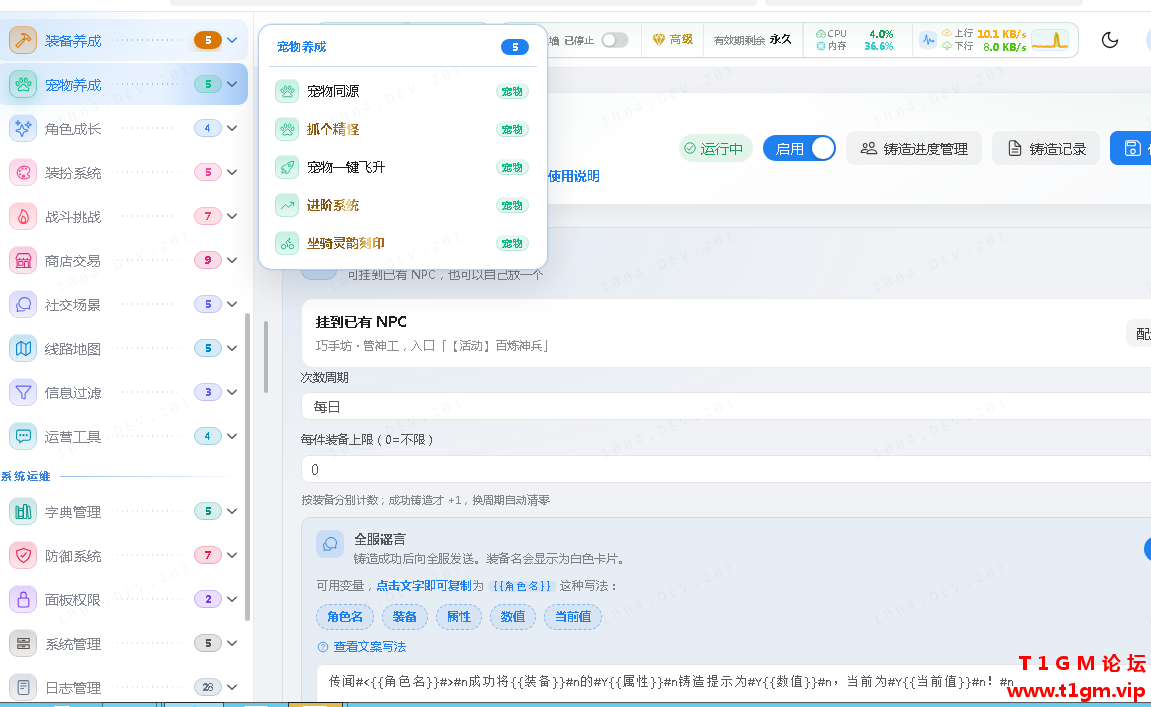This screenshot has width=1151, height=707.
Task: Click the hammer icon for 装备养成
Action: (x=23, y=40)
